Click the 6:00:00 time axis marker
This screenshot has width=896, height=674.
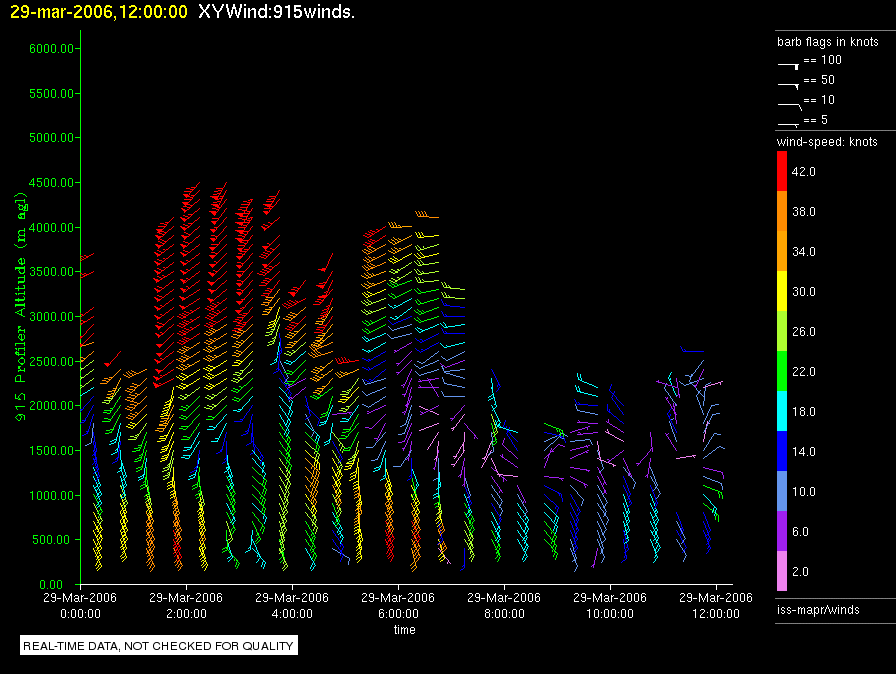pyautogui.click(x=398, y=614)
